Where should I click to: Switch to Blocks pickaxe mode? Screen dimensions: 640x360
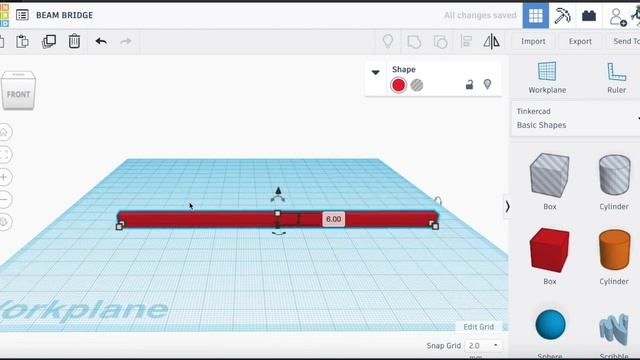pyautogui.click(x=562, y=16)
